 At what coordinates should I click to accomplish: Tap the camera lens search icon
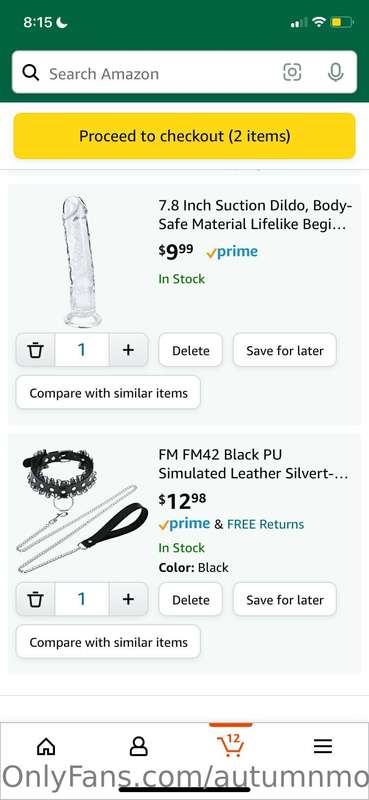click(292, 72)
